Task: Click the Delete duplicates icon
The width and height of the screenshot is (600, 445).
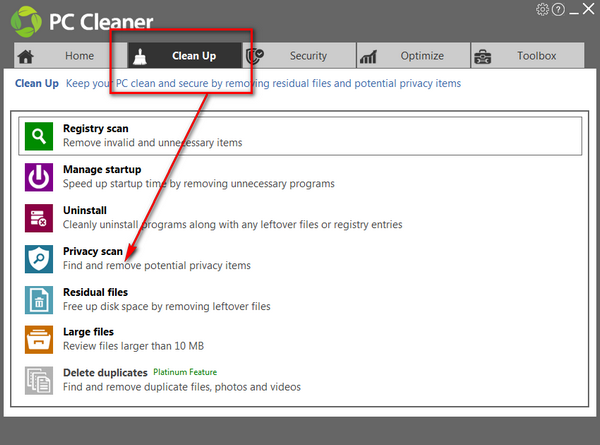Action: 39,380
